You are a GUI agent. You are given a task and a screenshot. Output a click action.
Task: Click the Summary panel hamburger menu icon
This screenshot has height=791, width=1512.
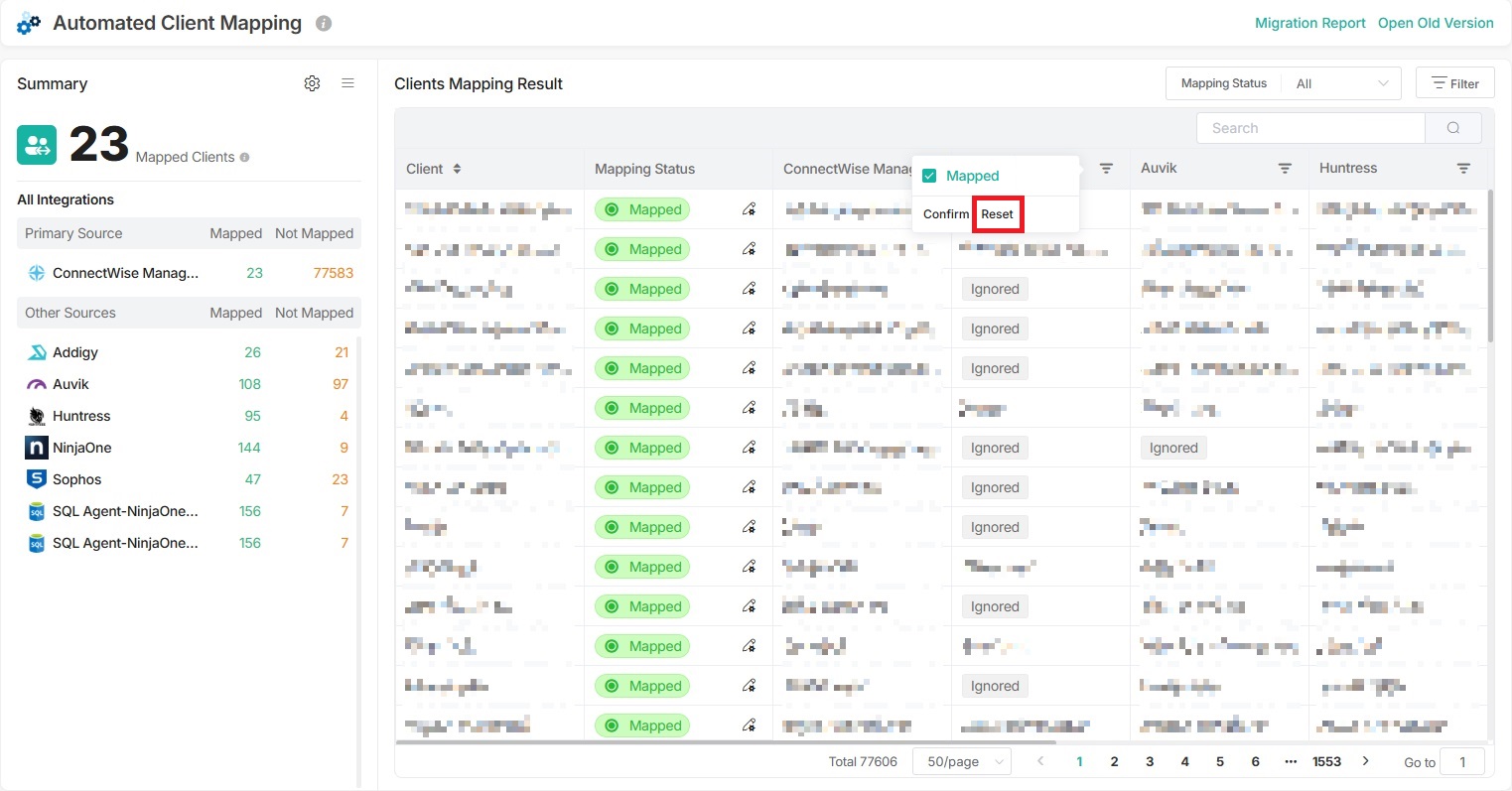point(347,83)
